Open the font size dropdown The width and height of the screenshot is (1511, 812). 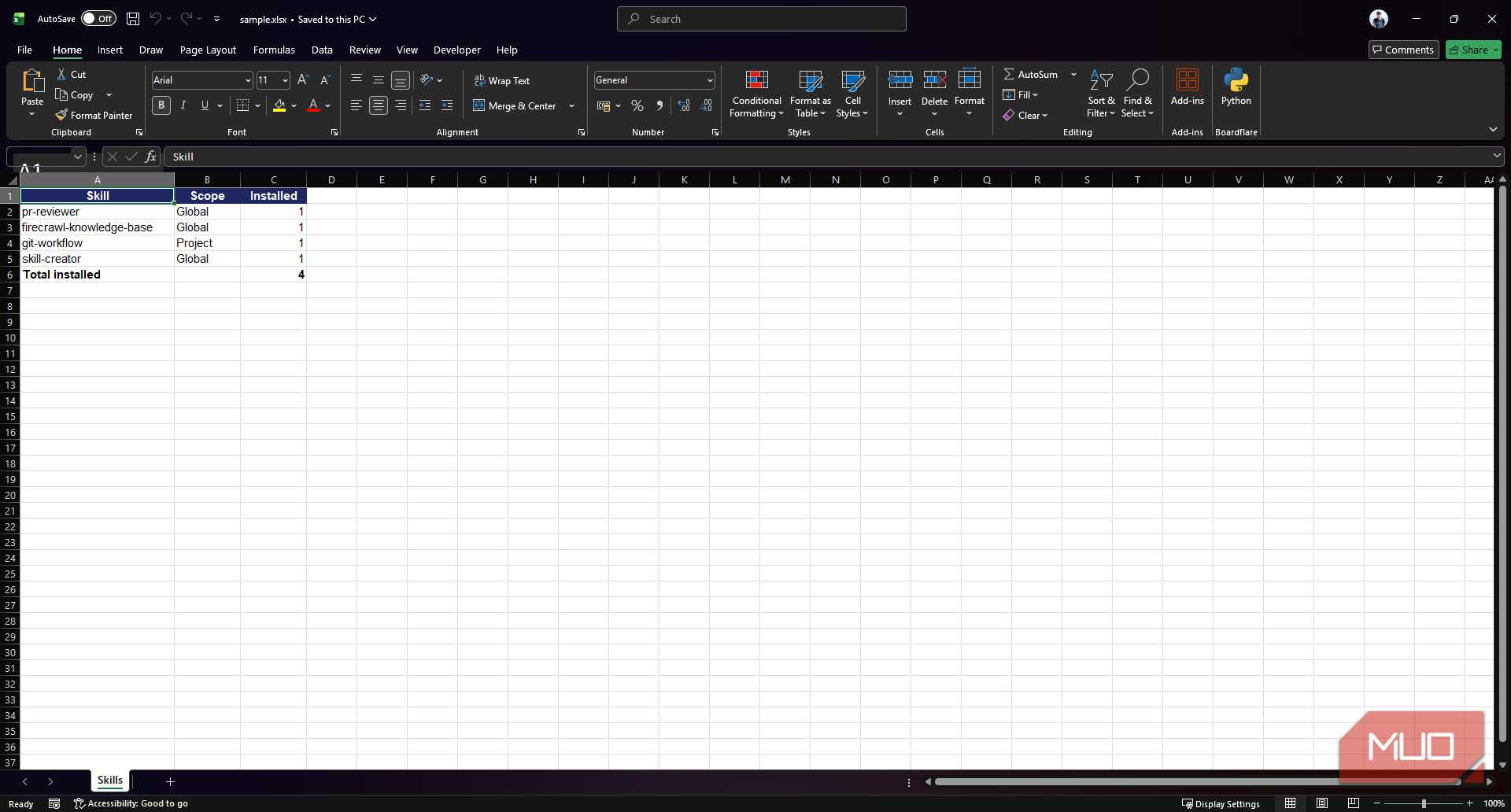(x=285, y=80)
